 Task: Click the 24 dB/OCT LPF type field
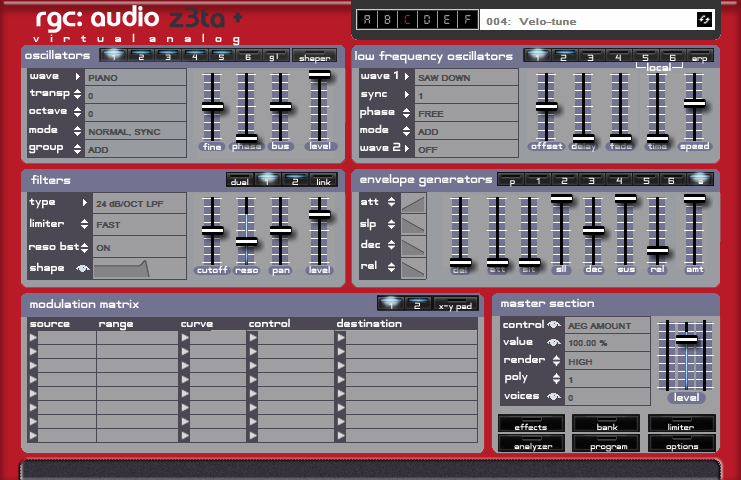tap(140, 203)
